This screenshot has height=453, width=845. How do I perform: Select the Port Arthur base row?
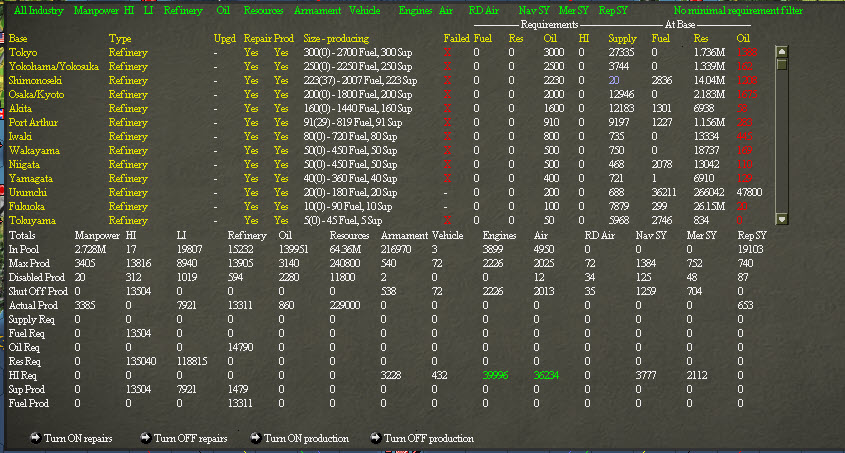(x=33, y=123)
